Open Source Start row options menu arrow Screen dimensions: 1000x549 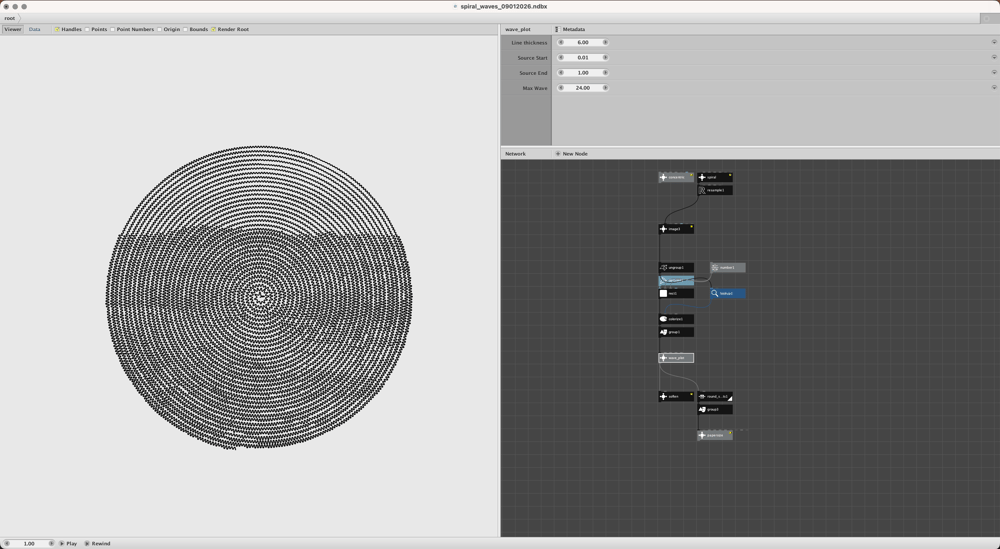(994, 57)
